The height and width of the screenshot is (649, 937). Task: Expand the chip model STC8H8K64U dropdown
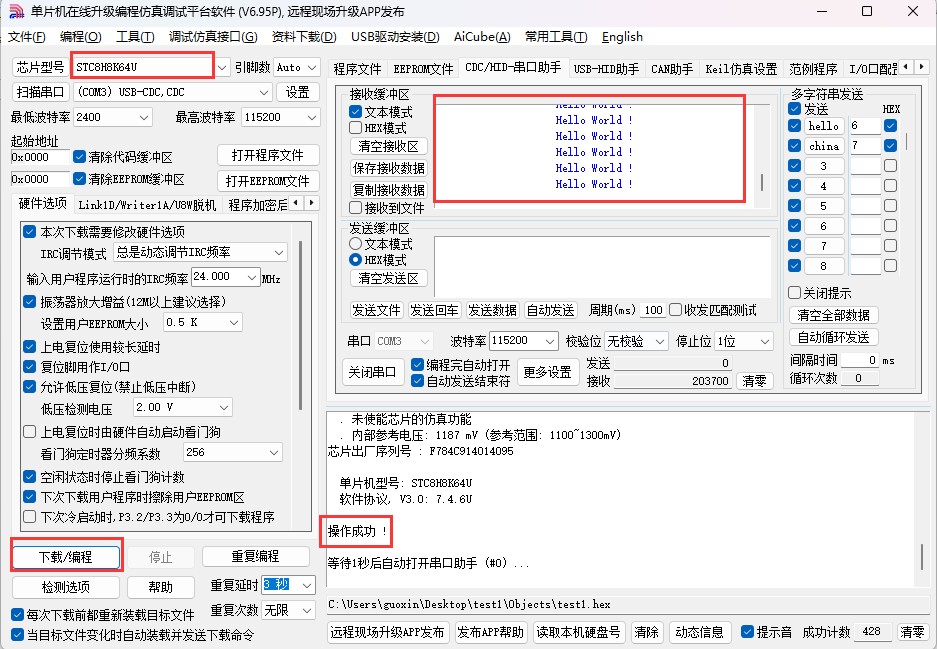pyautogui.click(x=222, y=68)
